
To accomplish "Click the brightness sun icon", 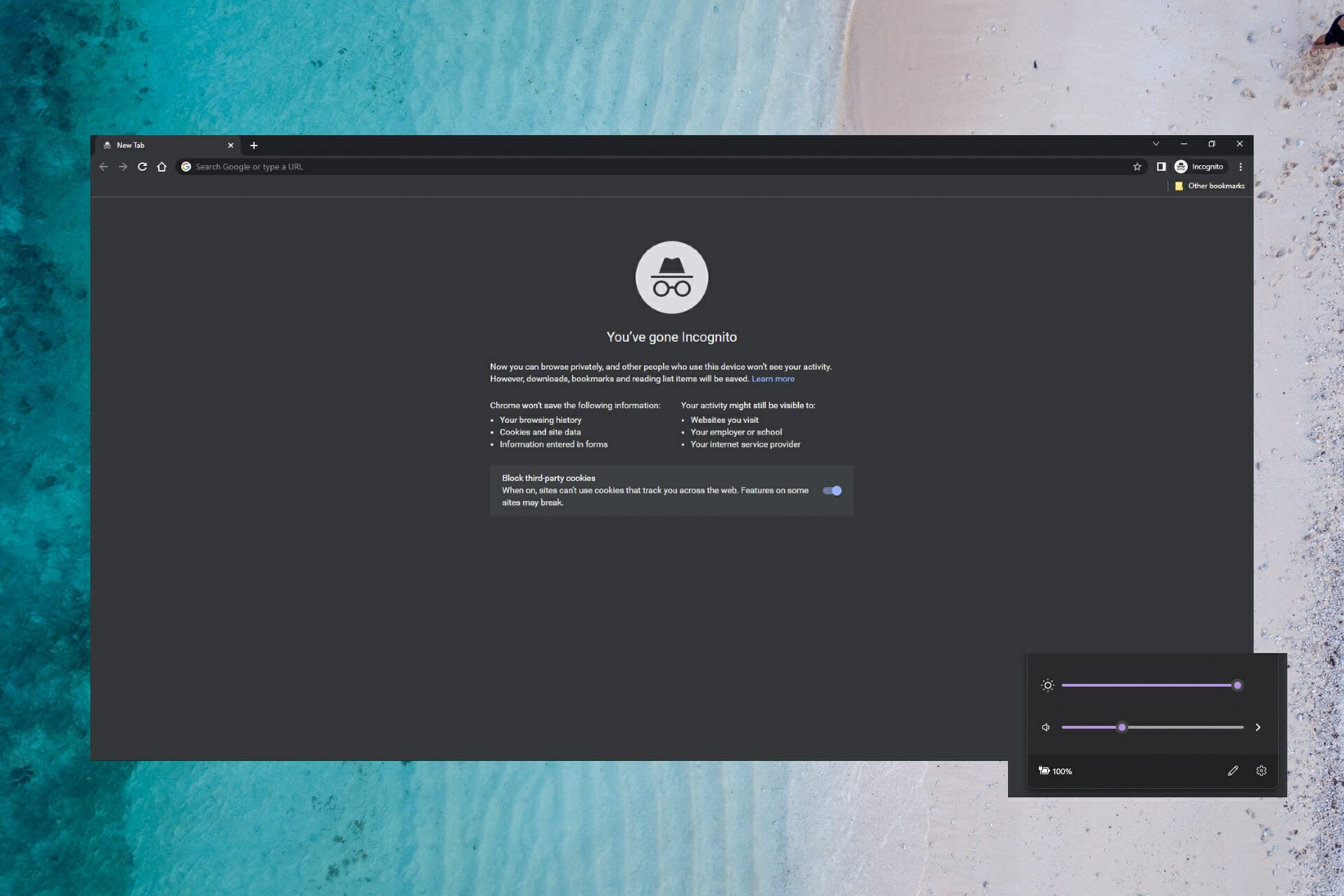I will tap(1047, 685).
